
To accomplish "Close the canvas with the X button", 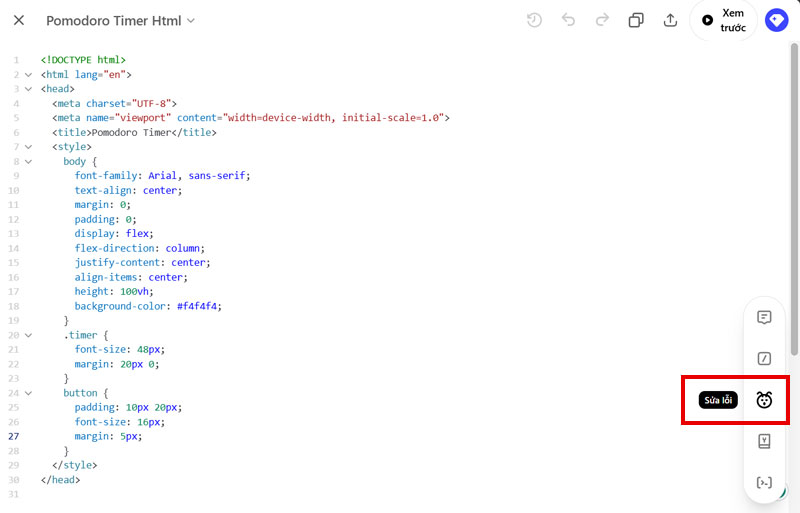I will coord(19,20).
